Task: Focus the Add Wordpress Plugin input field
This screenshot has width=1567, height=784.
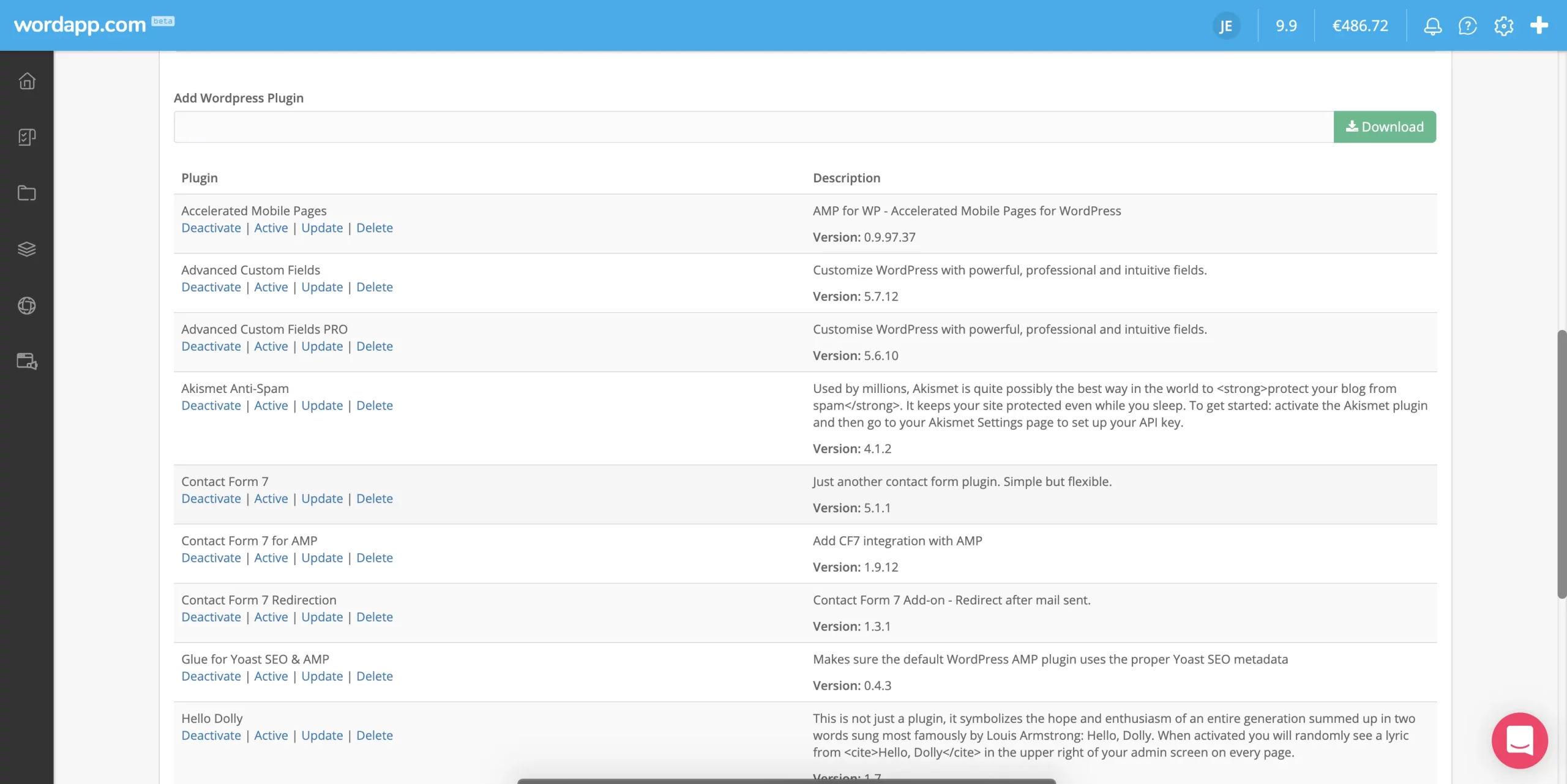Action: tap(754, 127)
